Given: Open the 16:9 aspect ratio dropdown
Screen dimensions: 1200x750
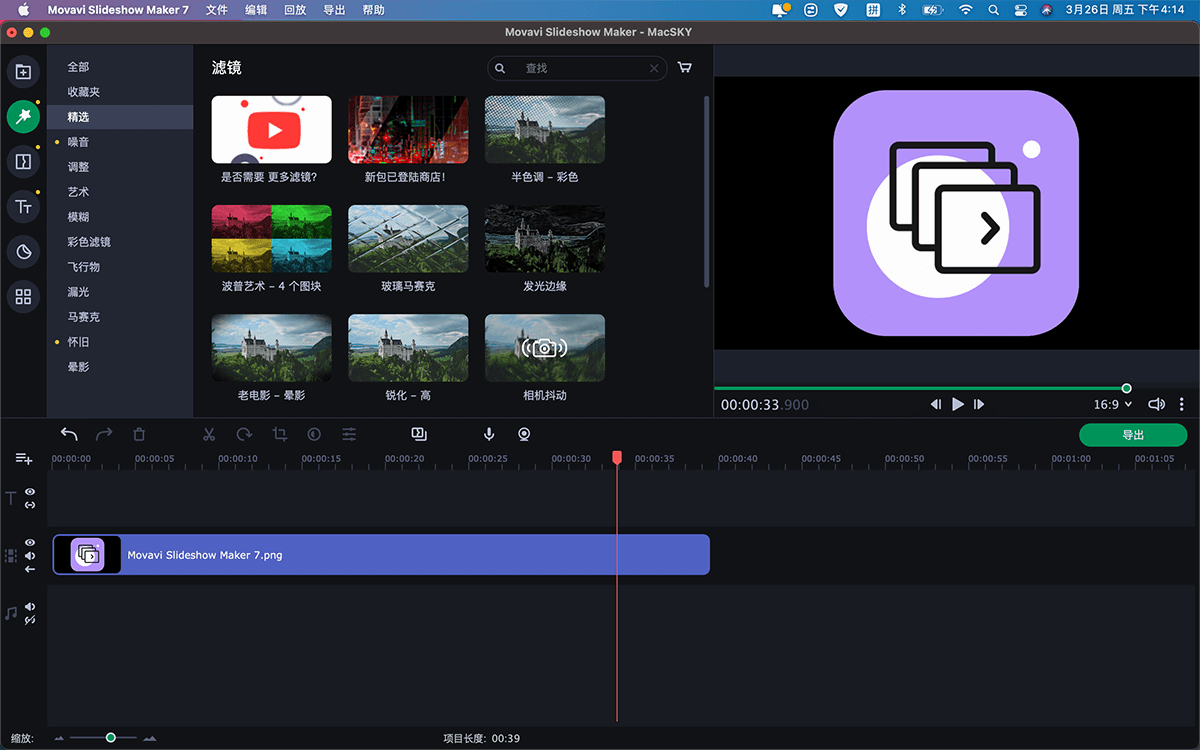Looking at the screenshot, I should [x=1112, y=404].
